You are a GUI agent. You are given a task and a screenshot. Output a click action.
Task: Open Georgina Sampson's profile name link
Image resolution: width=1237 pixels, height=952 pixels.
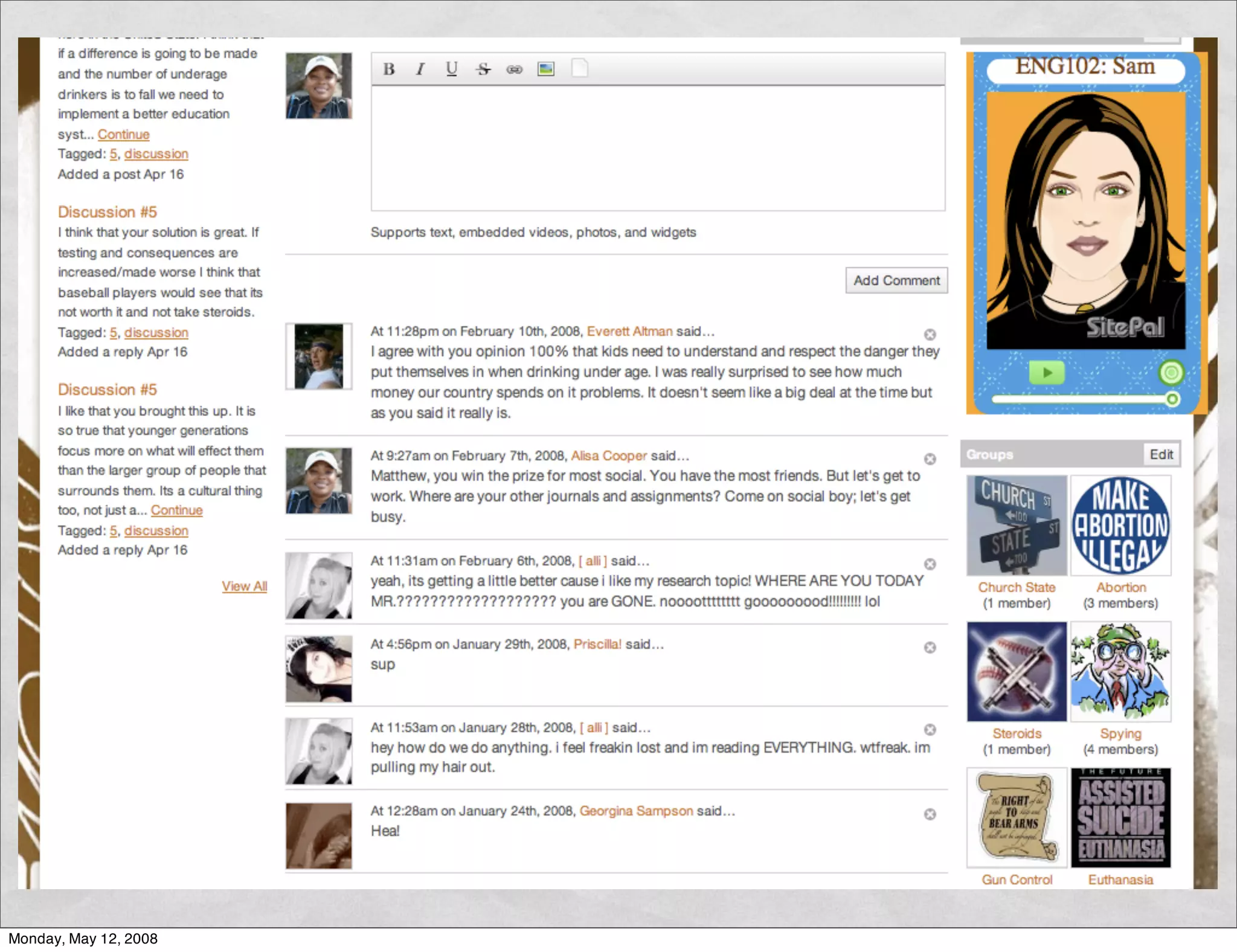[x=636, y=811]
